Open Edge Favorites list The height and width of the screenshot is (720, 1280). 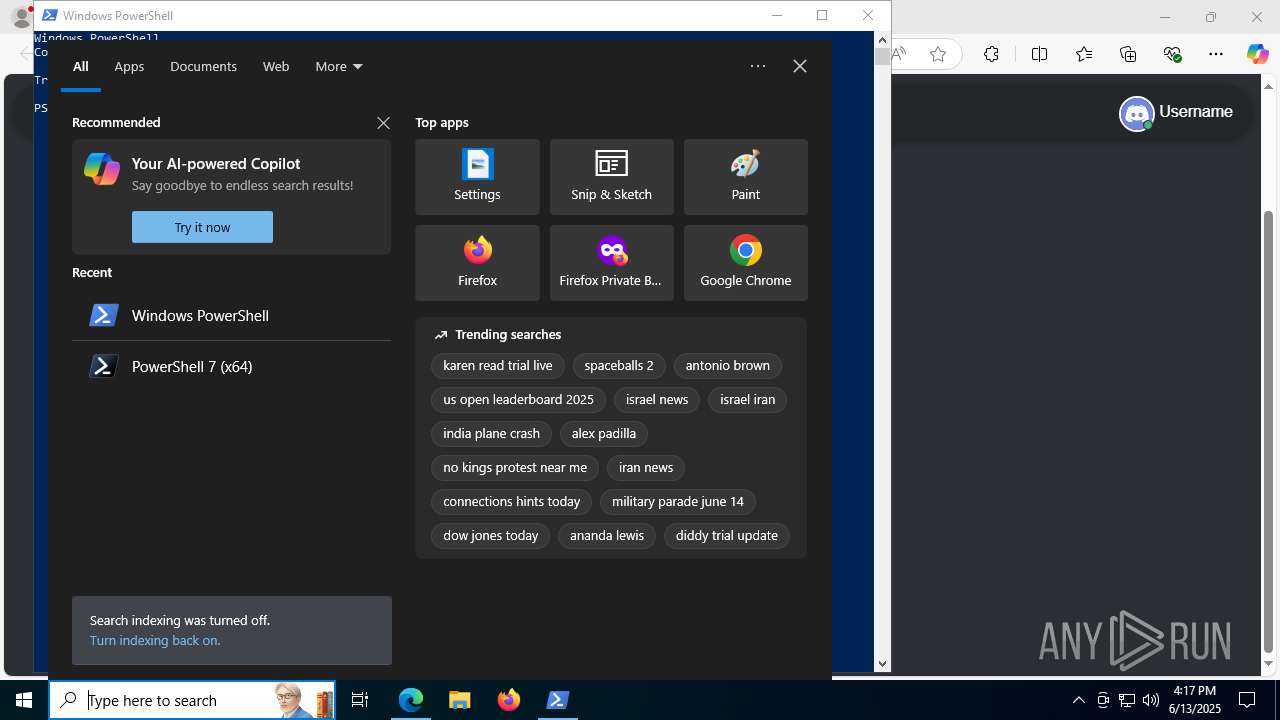click(1084, 55)
